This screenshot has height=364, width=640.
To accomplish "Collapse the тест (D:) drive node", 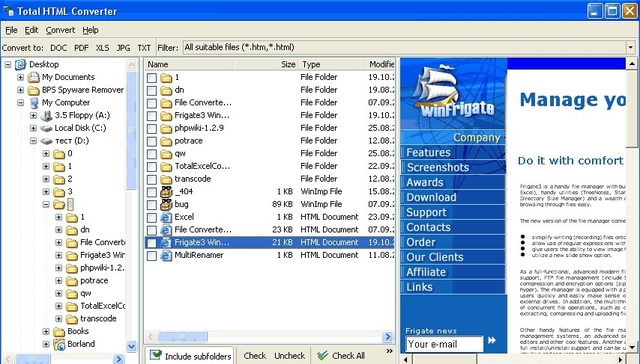I will pyautogui.click(x=33, y=141).
